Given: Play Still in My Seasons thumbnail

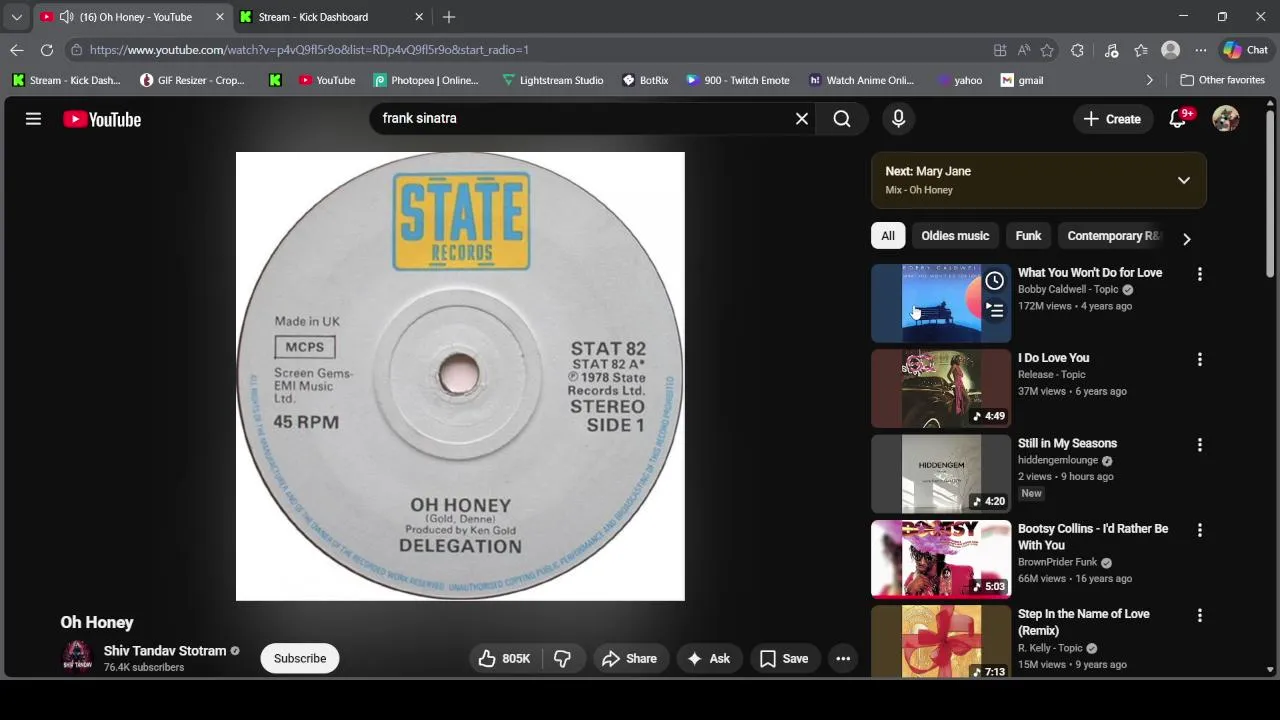Looking at the screenshot, I should click(x=941, y=474).
